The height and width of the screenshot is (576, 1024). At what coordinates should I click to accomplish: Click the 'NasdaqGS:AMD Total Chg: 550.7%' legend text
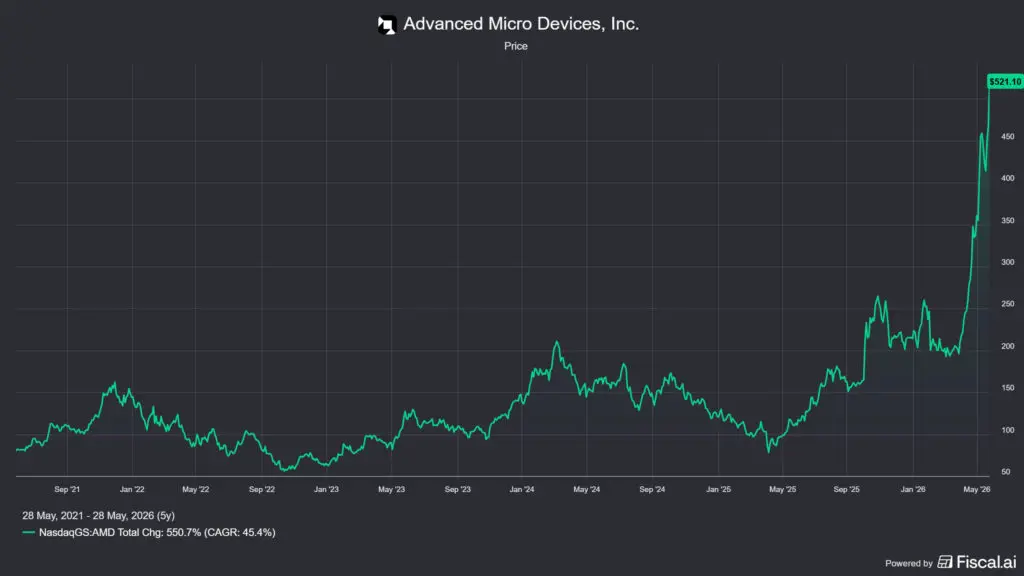120,533
